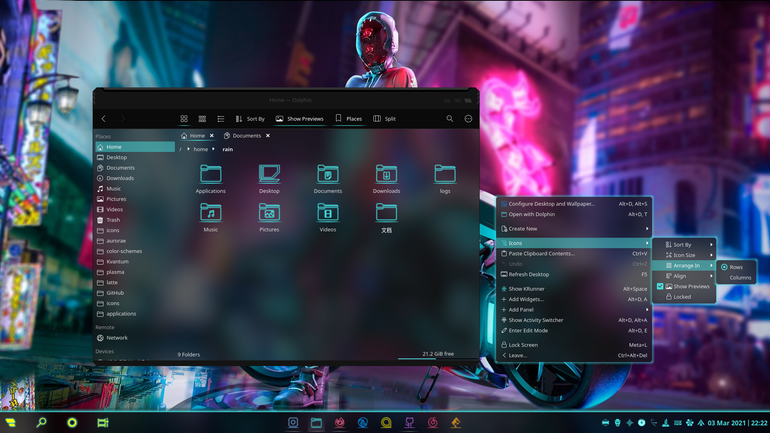This screenshot has height=433, width=770.
Task: Click the Split toolbar button
Action: tap(385, 119)
